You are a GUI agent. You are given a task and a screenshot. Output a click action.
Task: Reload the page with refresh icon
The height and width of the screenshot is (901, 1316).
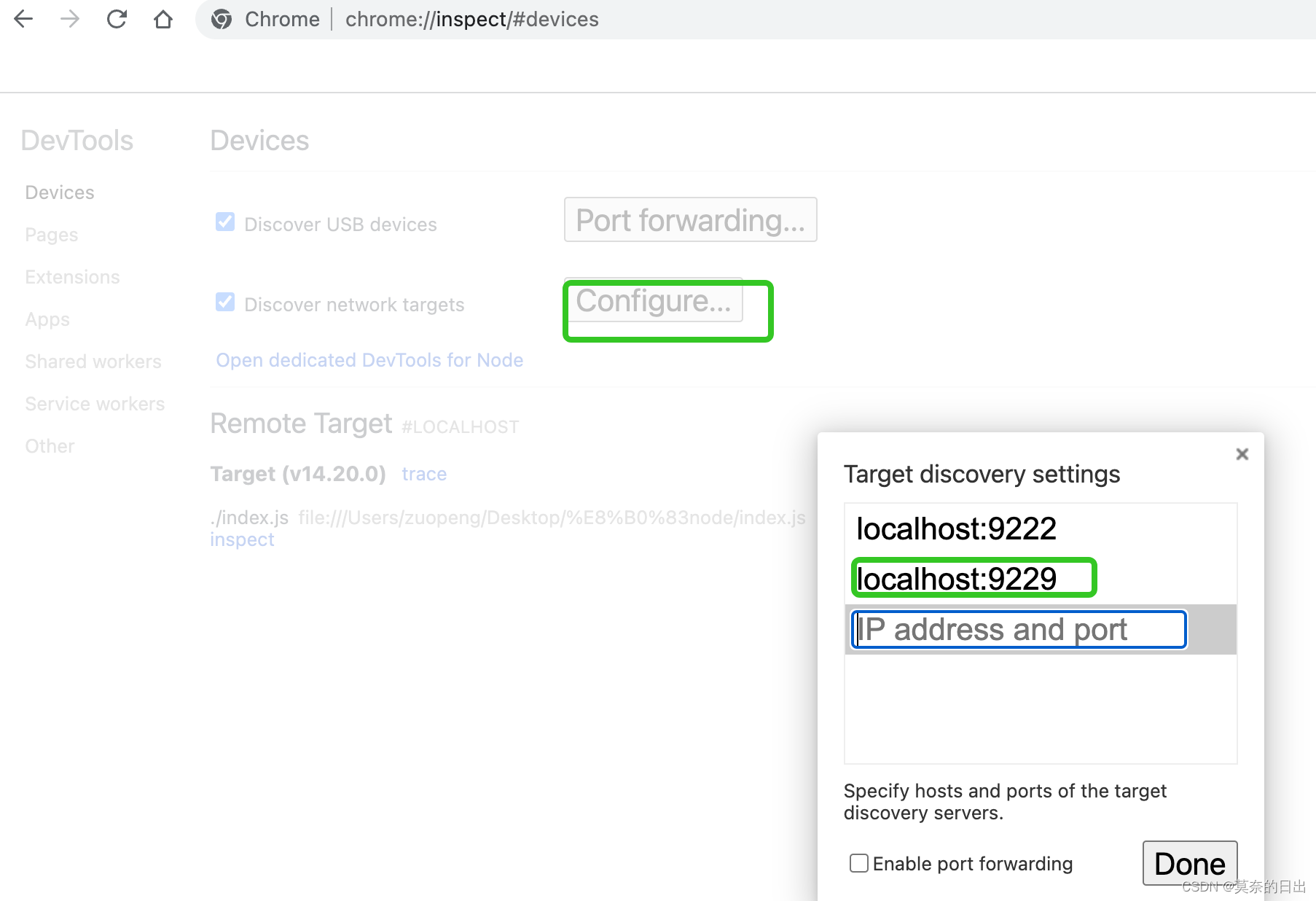[x=117, y=19]
